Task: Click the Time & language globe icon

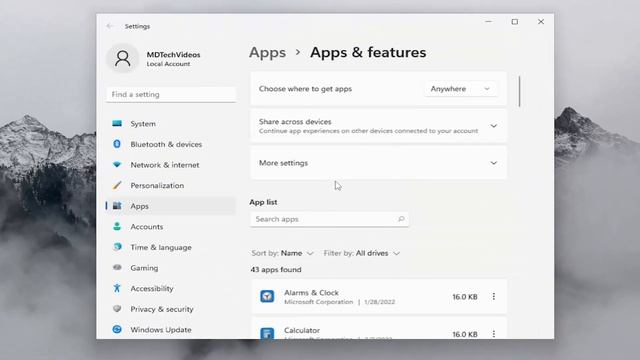Action: click(x=117, y=247)
